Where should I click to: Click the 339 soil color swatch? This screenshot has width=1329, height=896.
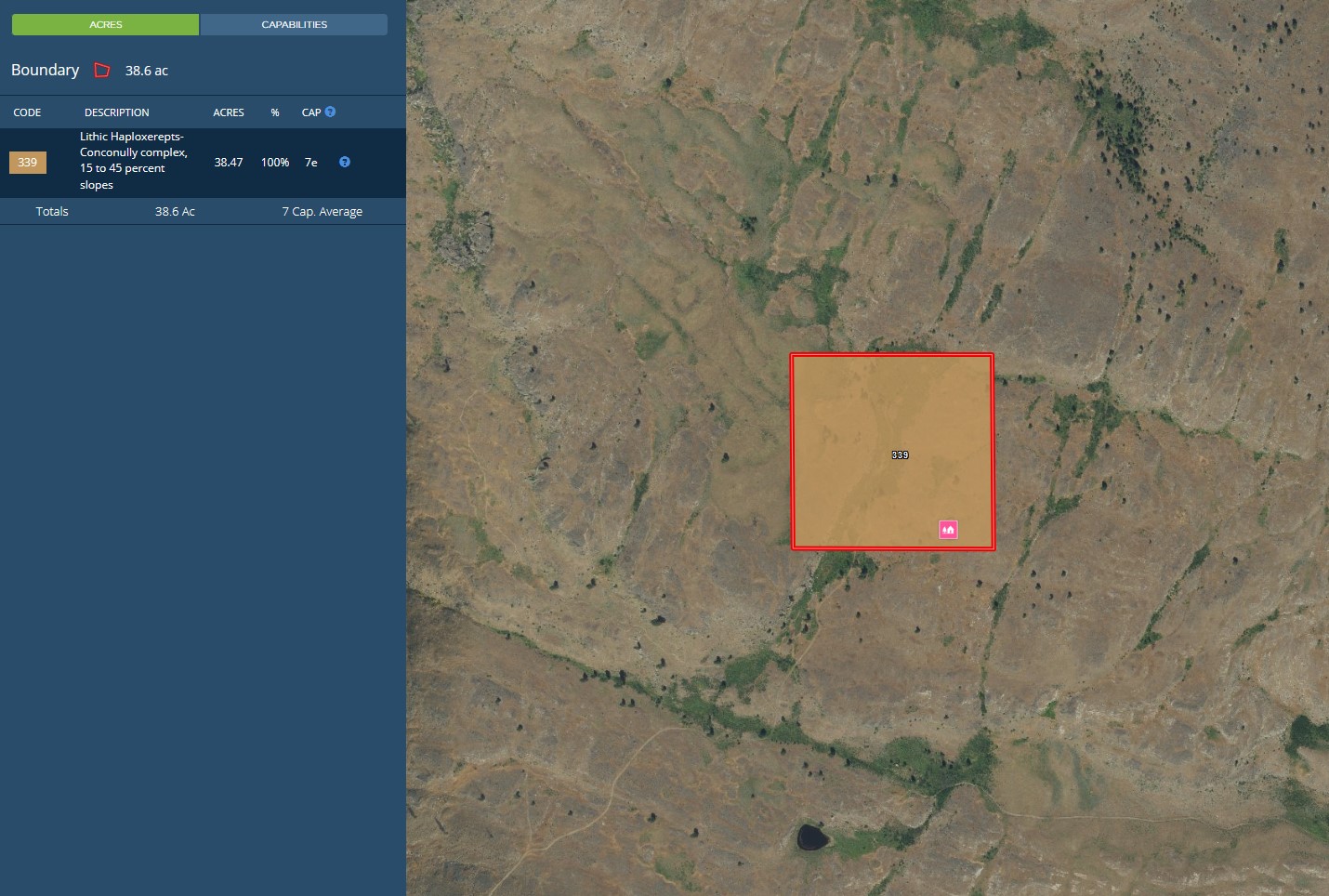[28, 163]
